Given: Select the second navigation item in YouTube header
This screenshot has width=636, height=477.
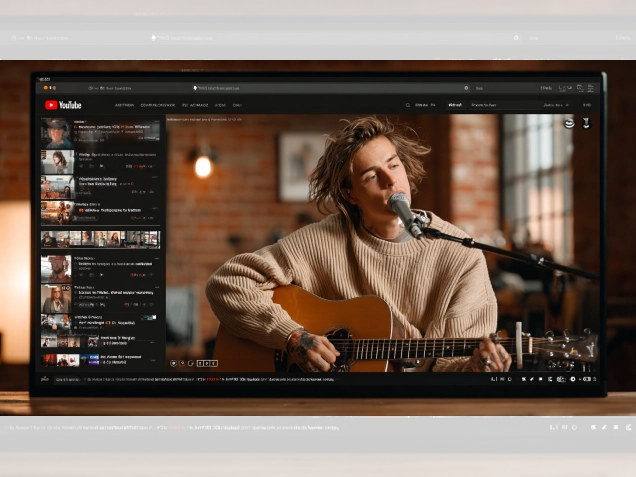Looking at the screenshot, I should tap(158, 105).
